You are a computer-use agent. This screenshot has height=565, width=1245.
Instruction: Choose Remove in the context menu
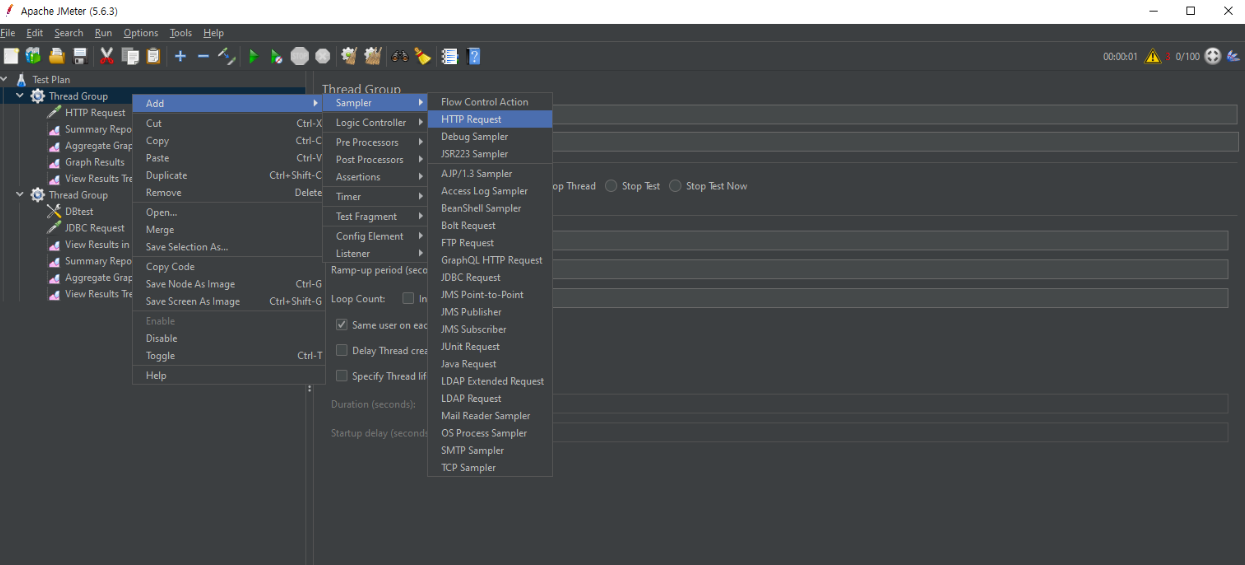coord(229,192)
